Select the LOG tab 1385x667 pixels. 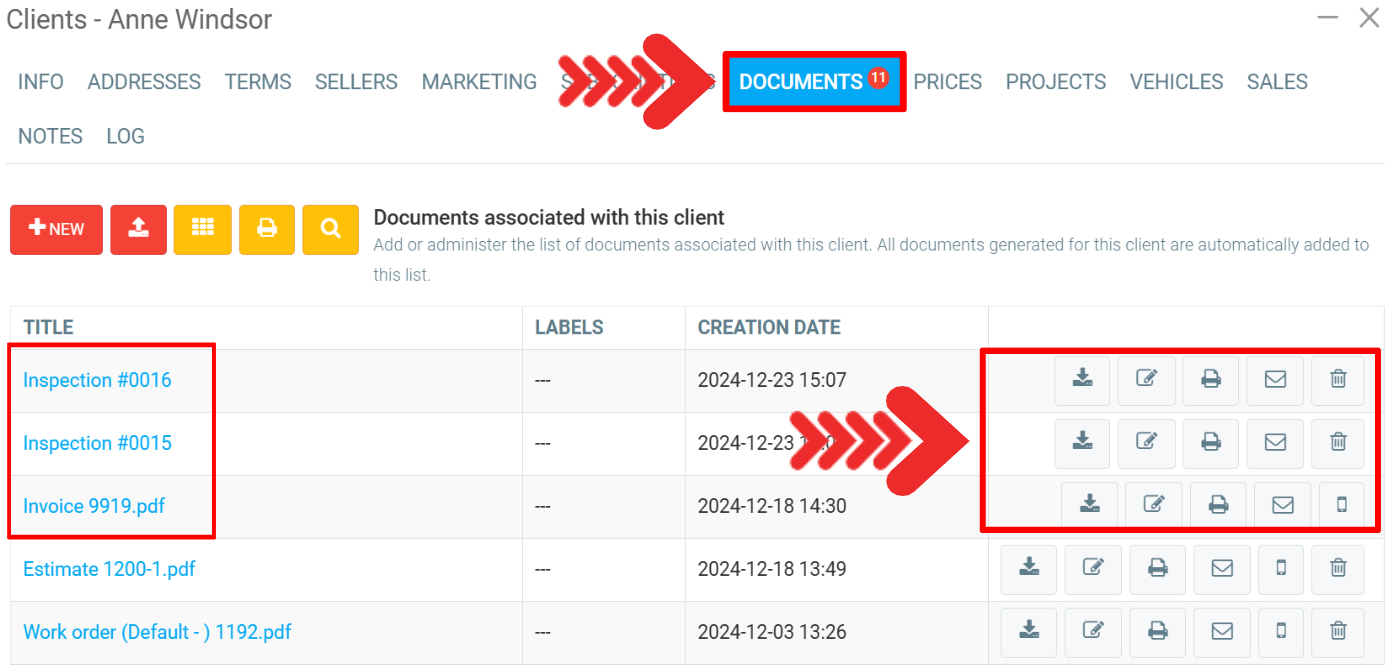pos(125,136)
